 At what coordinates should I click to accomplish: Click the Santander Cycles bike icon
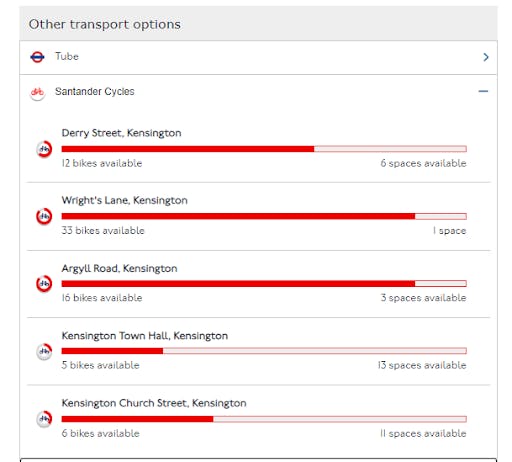click(x=37, y=92)
